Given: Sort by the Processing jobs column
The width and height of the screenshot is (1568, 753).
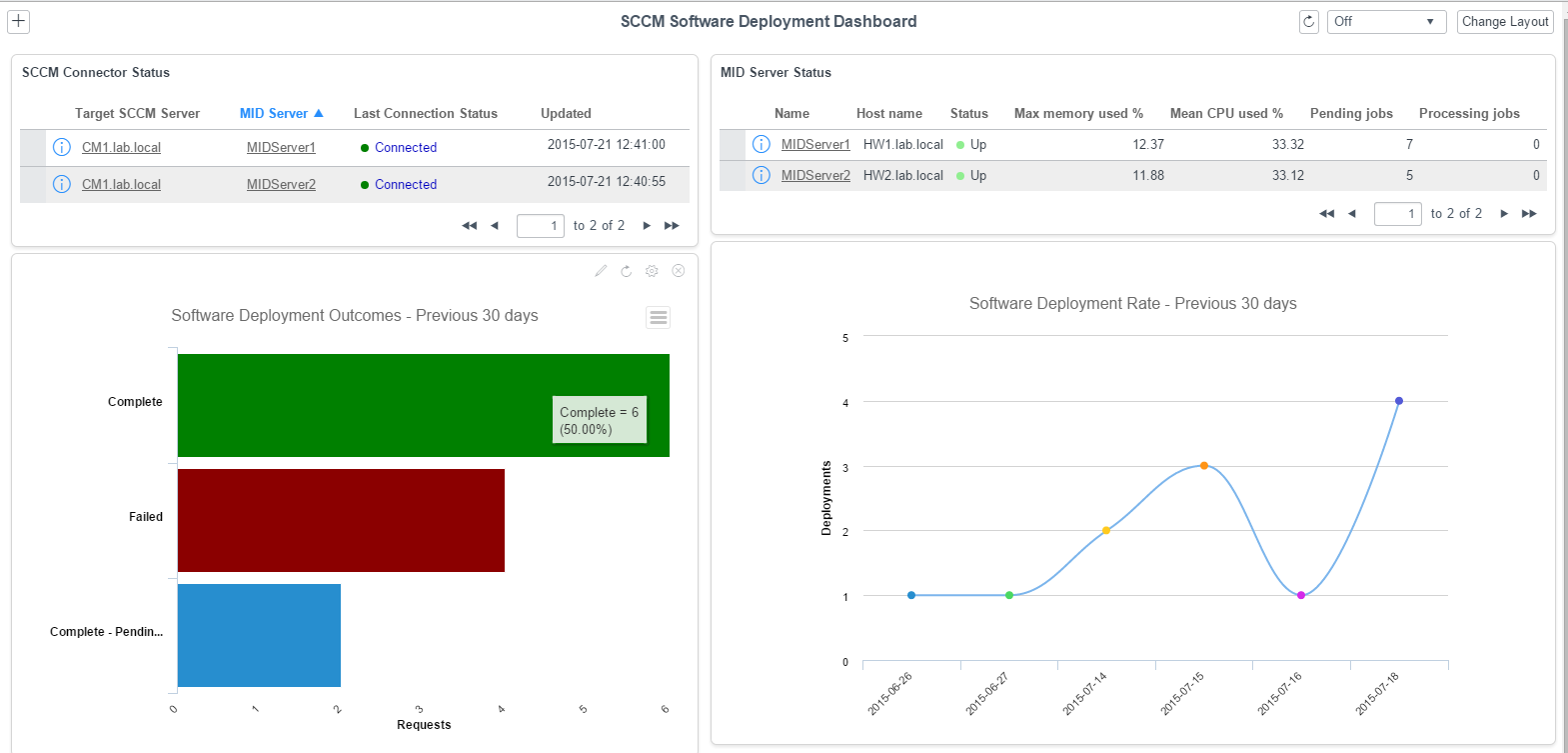Looking at the screenshot, I should 1469,113.
